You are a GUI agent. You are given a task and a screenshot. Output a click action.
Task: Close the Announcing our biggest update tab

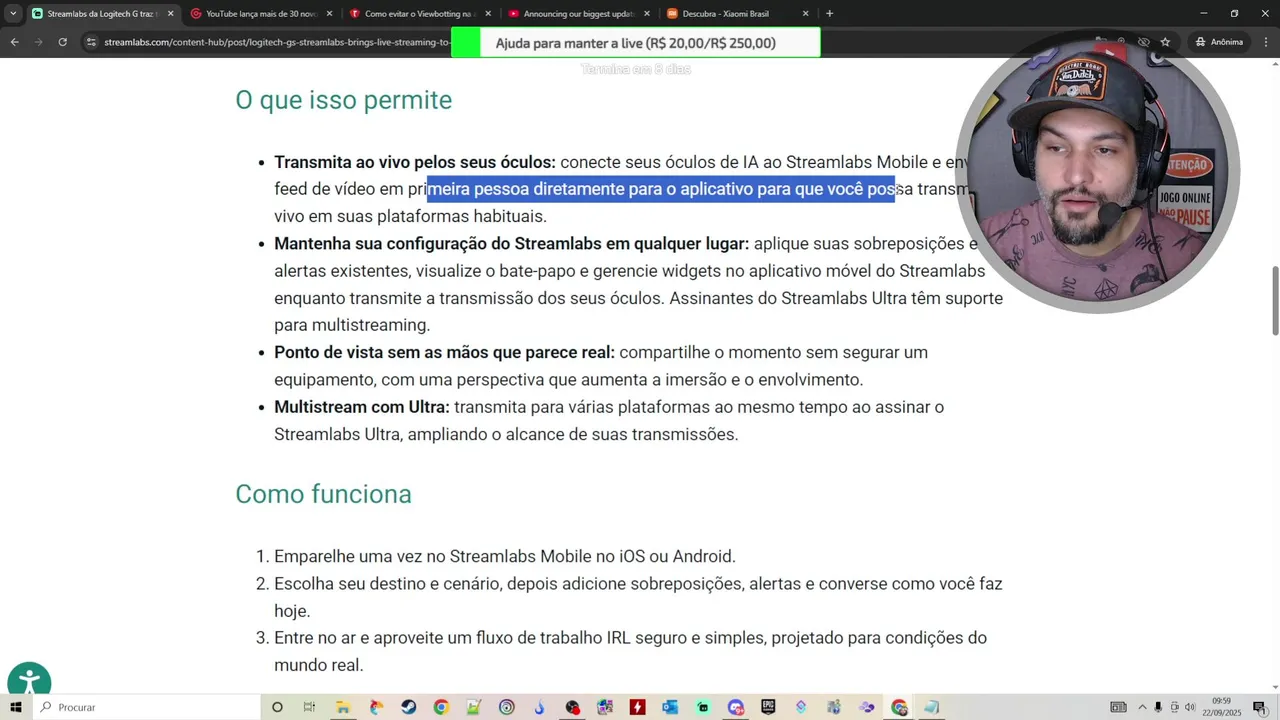coord(646,14)
